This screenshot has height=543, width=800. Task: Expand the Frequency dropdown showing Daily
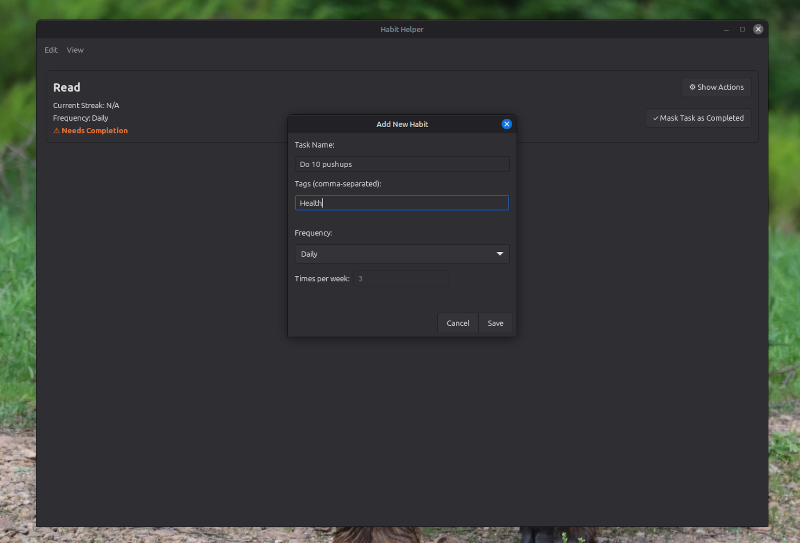coord(402,254)
